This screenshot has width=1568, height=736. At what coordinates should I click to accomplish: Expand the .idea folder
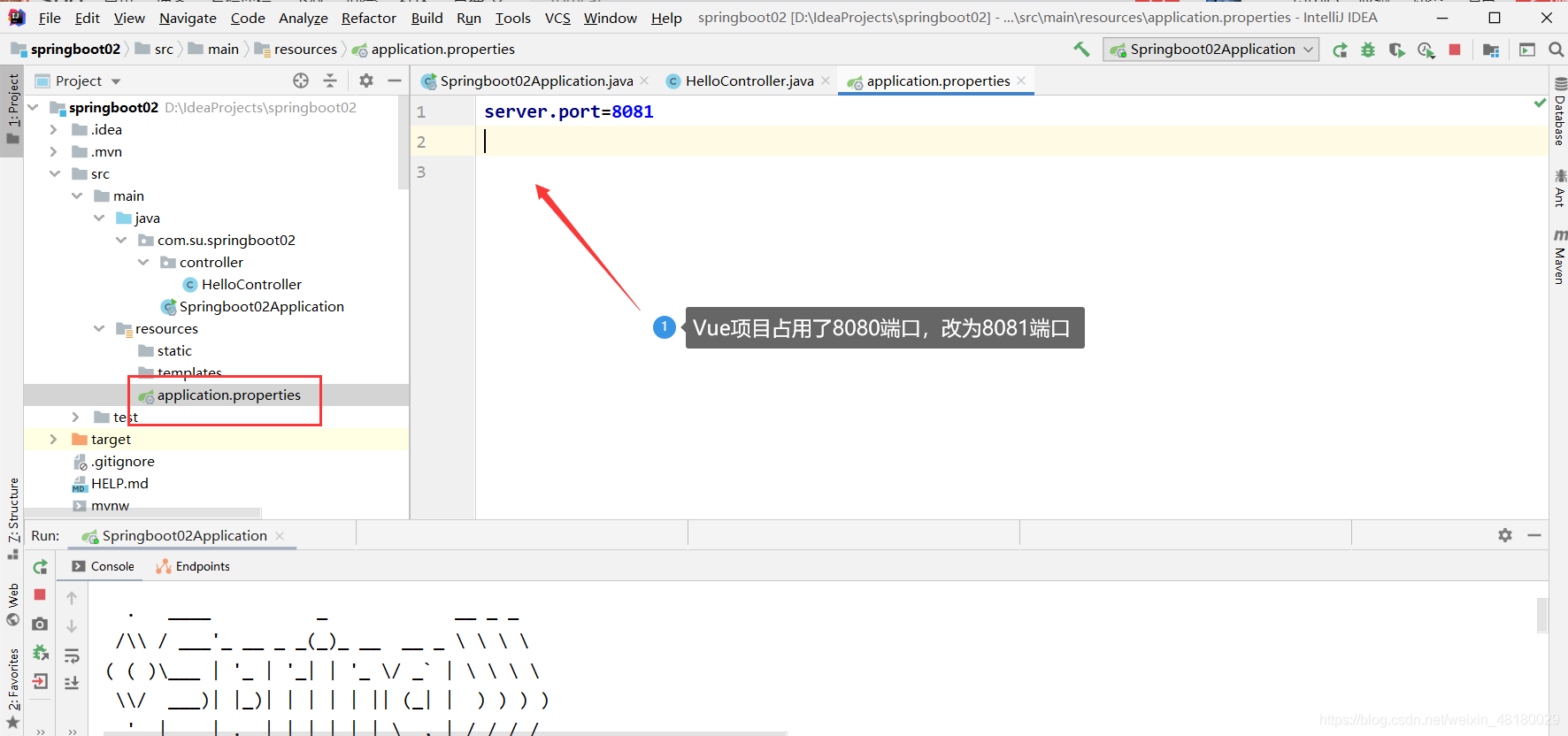53,129
